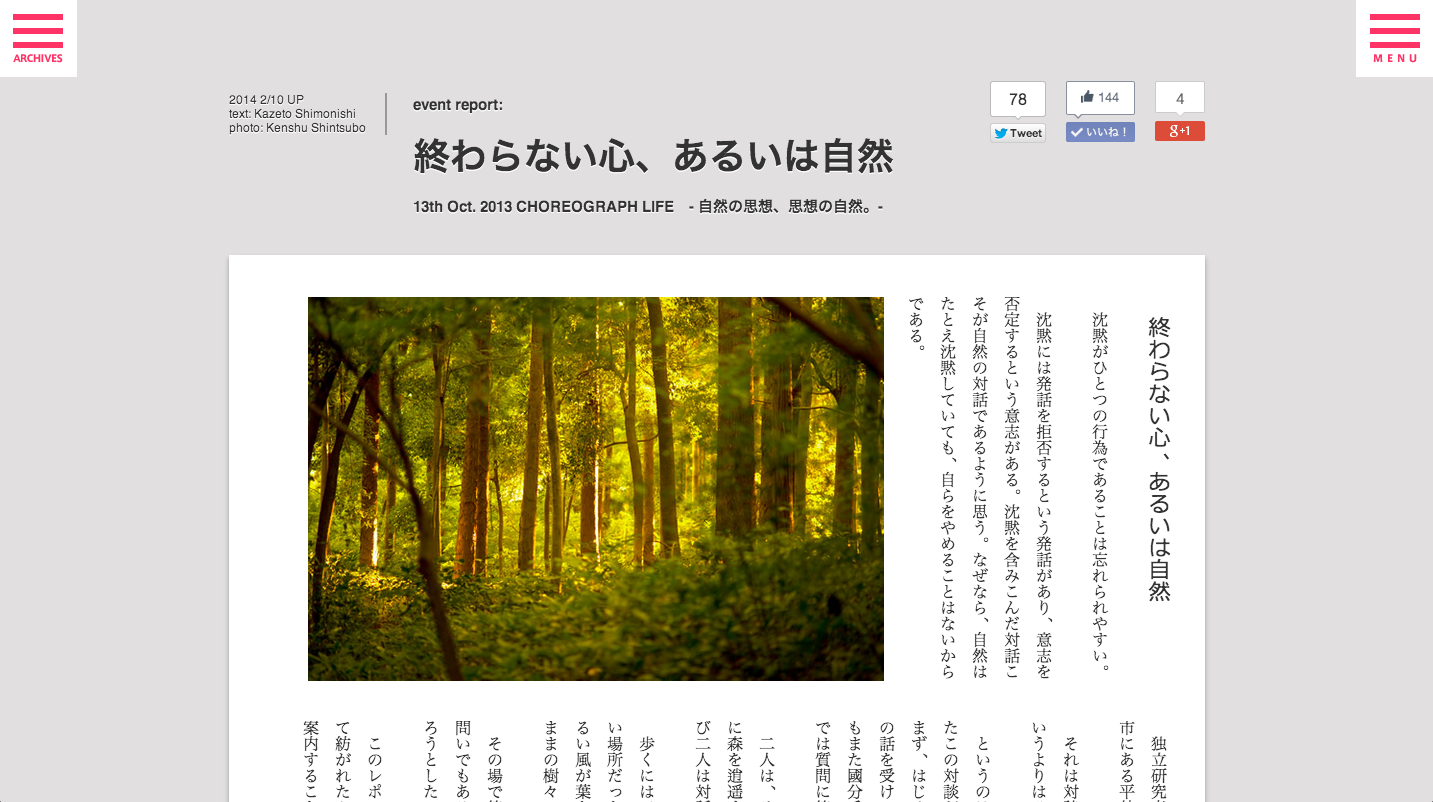The height and width of the screenshot is (802, 1433).
Task: Click the vertical article title inside the white card
Action: point(1159,459)
